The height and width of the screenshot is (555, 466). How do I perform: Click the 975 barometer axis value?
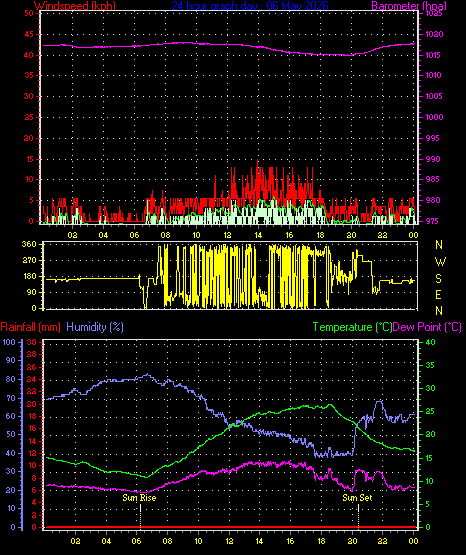point(433,221)
